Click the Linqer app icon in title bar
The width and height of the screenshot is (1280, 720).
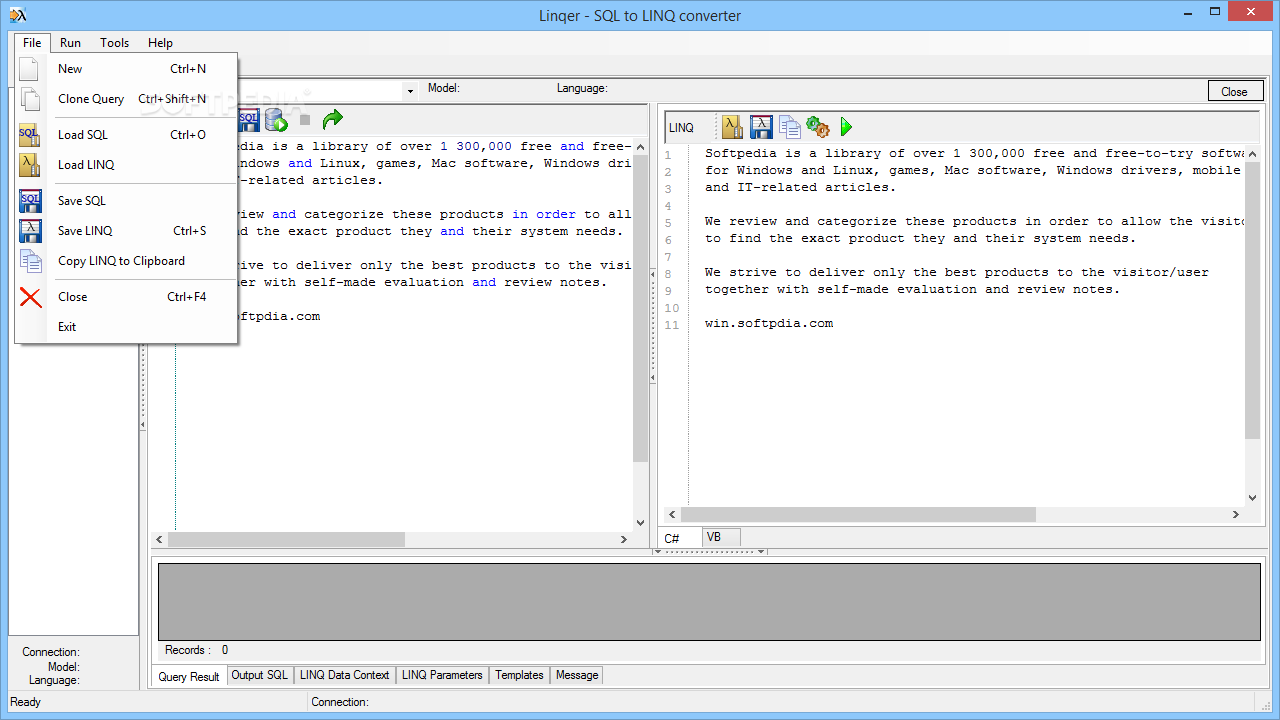[x=17, y=15]
